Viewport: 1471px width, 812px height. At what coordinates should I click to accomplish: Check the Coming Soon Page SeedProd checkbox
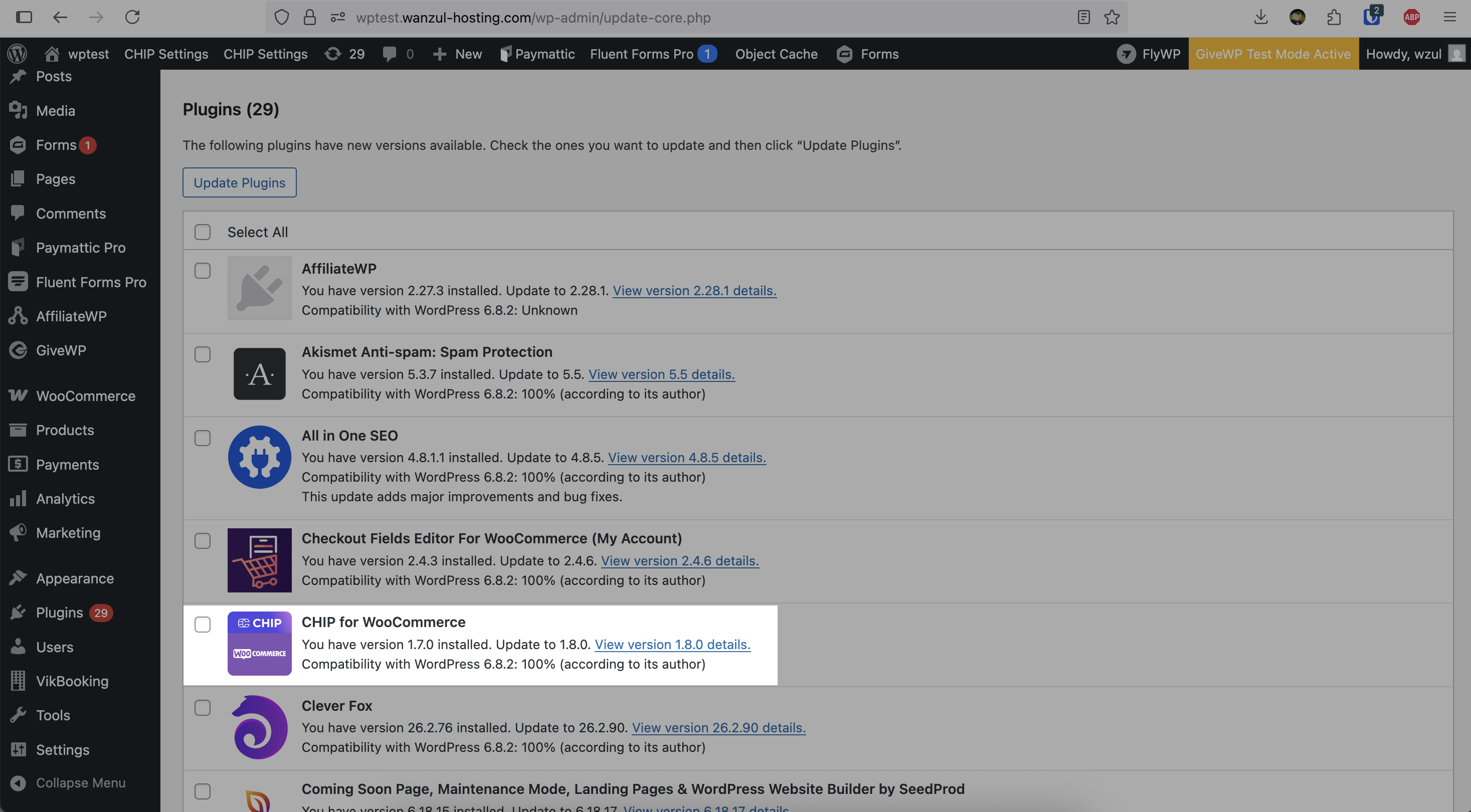202,791
